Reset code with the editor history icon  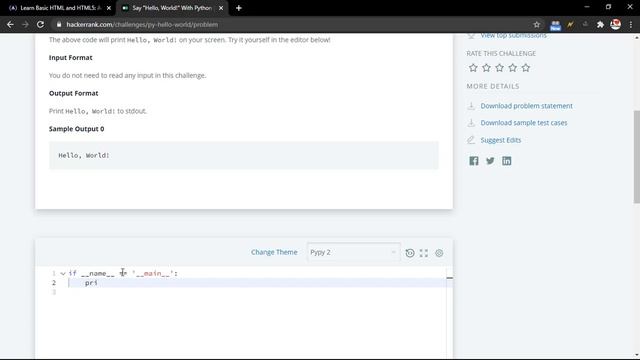pyautogui.click(x=410, y=253)
